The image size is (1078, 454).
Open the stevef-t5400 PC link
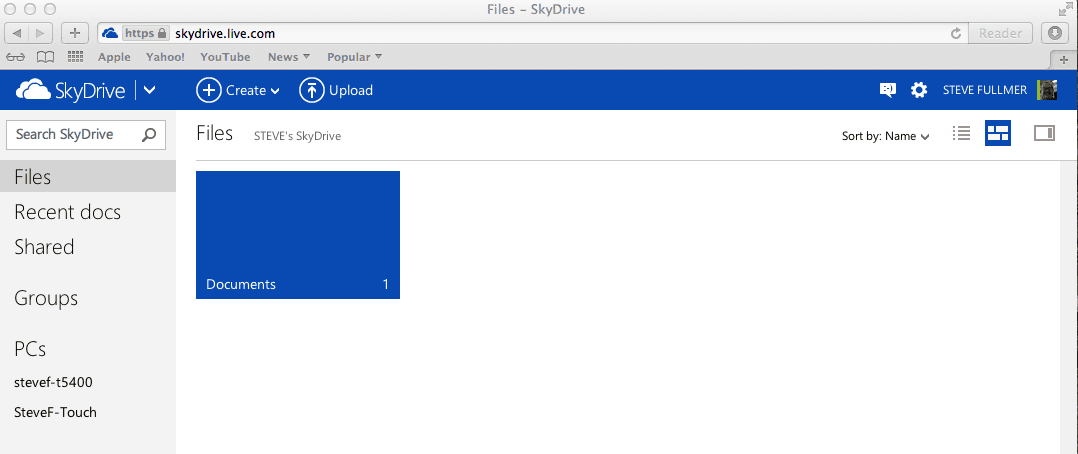point(53,382)
